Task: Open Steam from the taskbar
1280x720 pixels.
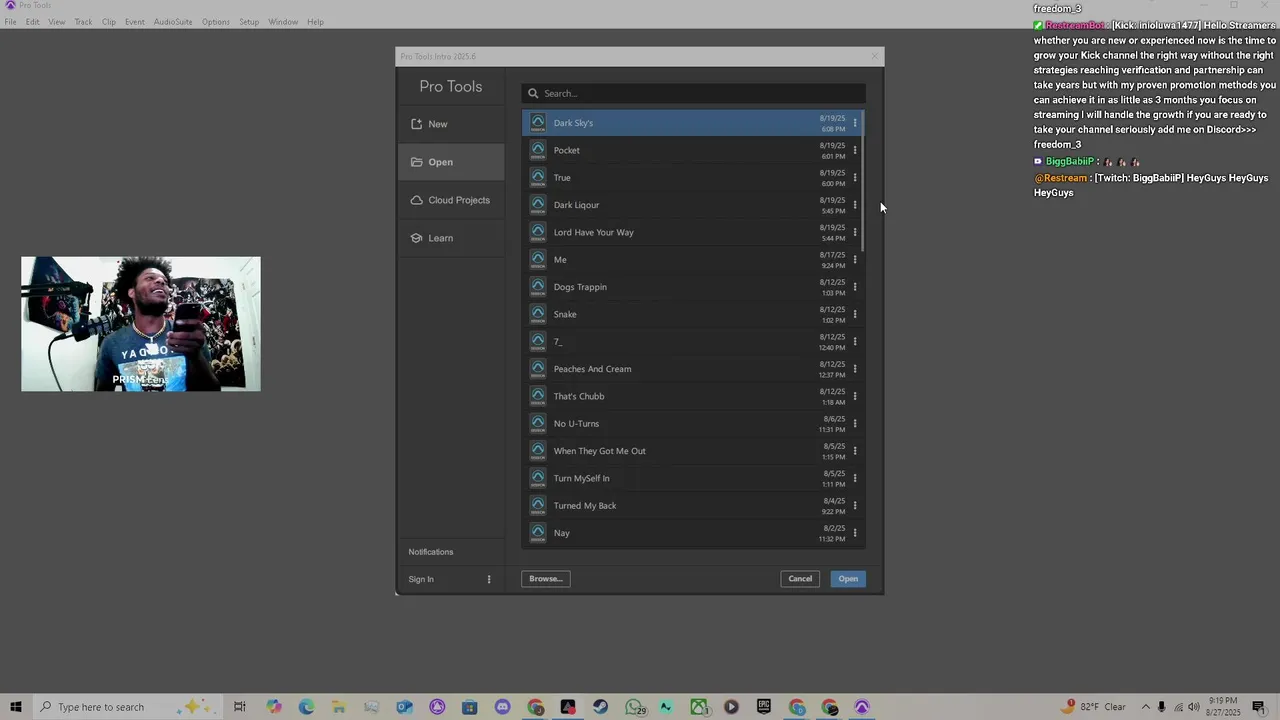Action: pyautogui.click(x=600, y=707)
